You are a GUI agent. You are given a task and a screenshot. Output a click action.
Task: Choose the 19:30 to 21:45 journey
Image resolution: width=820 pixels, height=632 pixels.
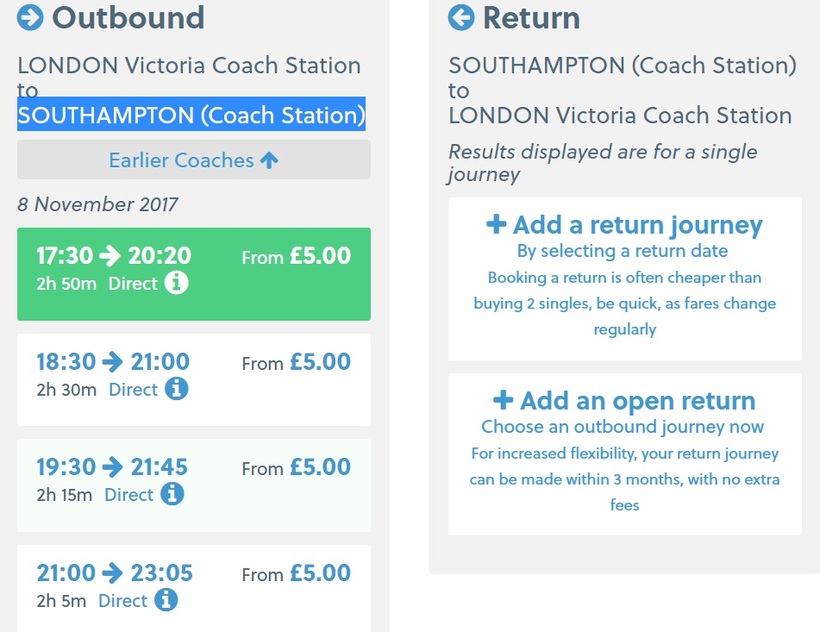[194, 486]
